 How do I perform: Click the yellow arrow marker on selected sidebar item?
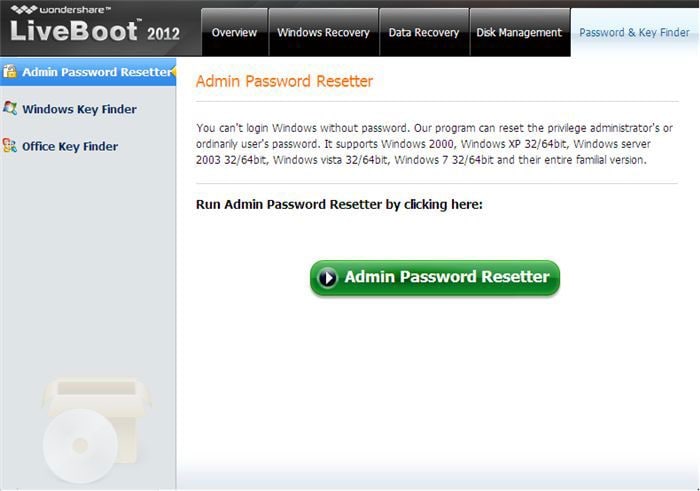coord(173,72)
